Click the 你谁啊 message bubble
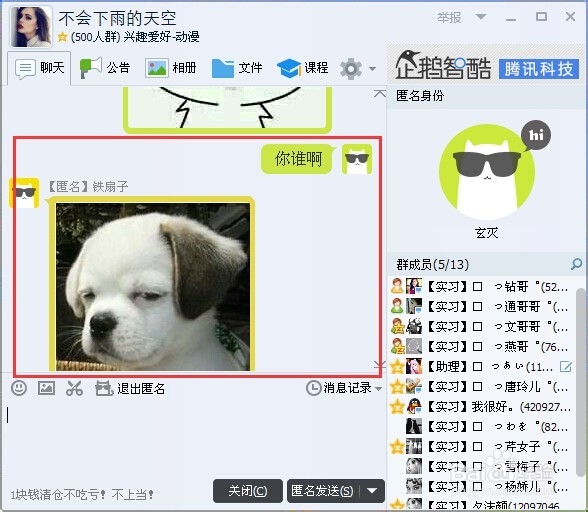588x512 pixels. (298, 159)
